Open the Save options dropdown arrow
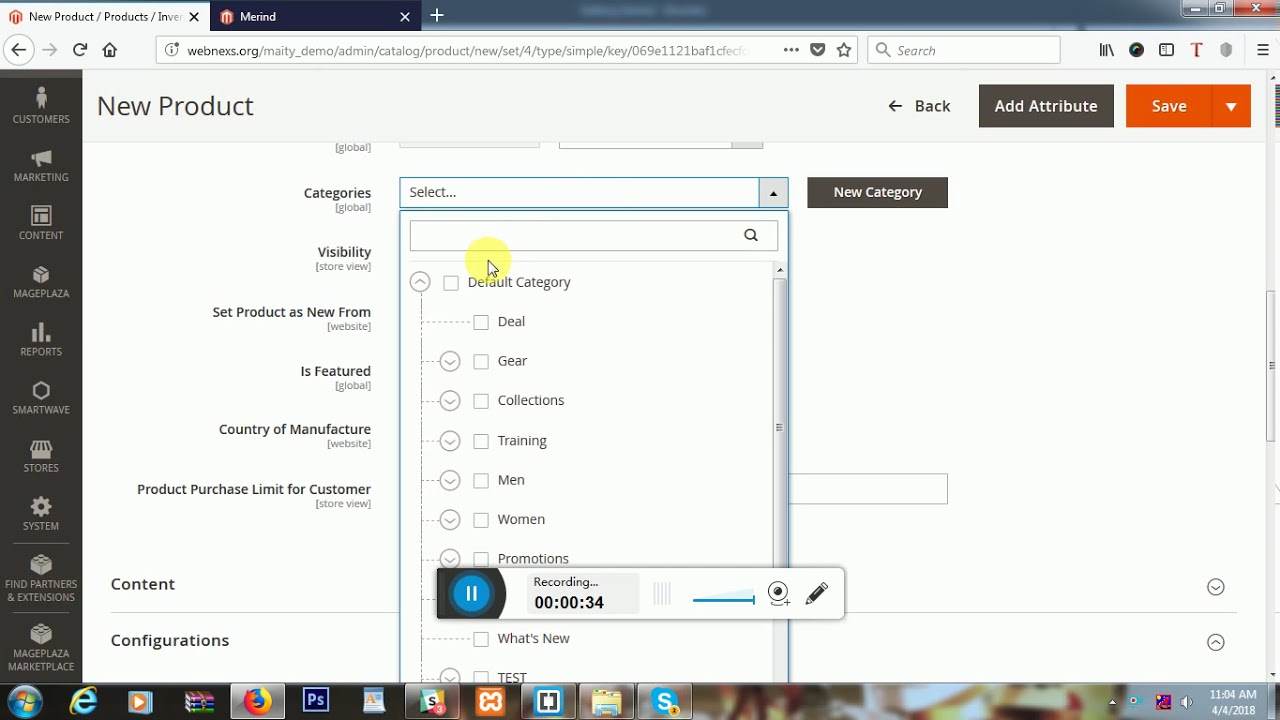1280x720 pixels. [x=1231, y=106]
